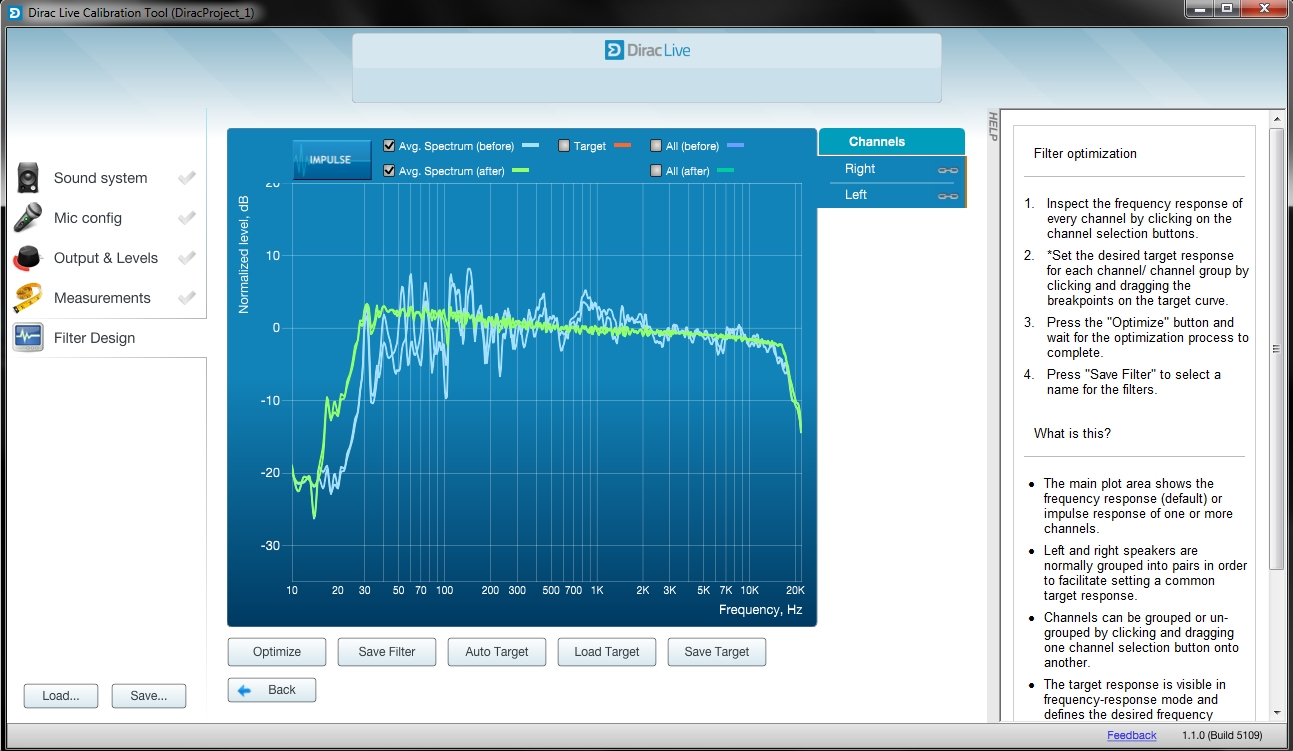This screenshot has height=751, width=1293.
Task: Open the Measurements step
Action: [105, 298]
